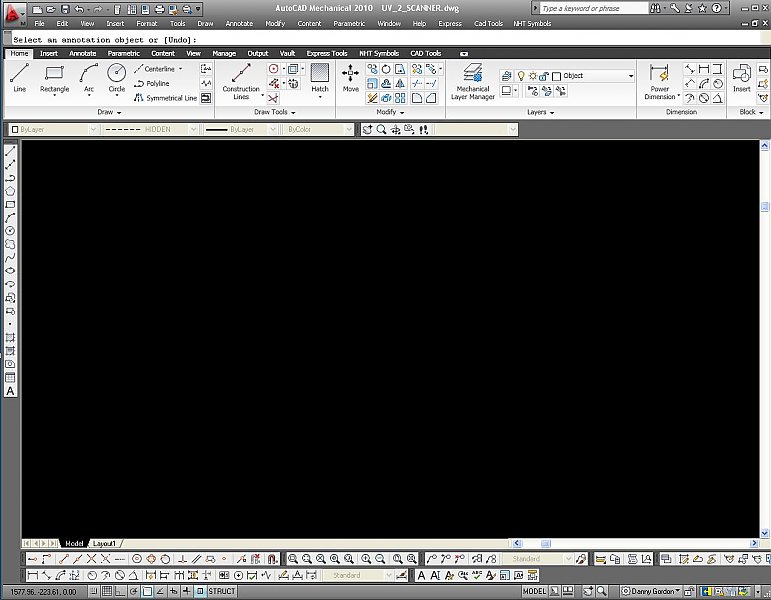Pick the Spline tool in left toolbar

10,258
